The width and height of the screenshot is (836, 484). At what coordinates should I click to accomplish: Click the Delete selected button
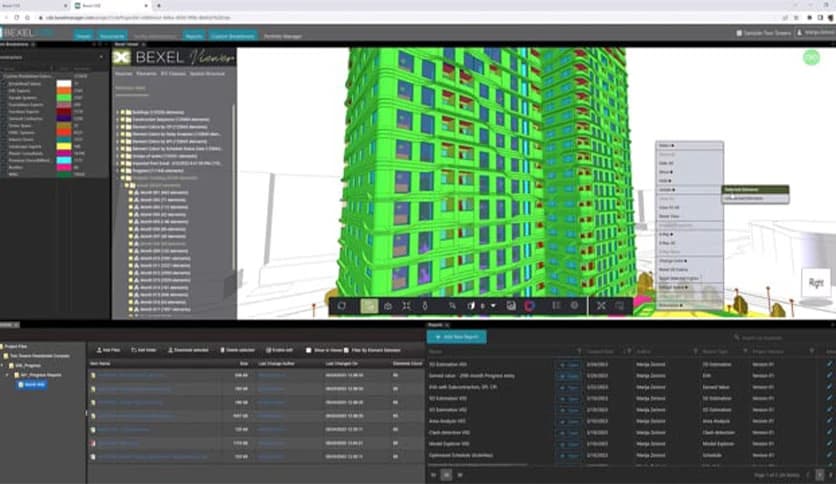point(237,350)
